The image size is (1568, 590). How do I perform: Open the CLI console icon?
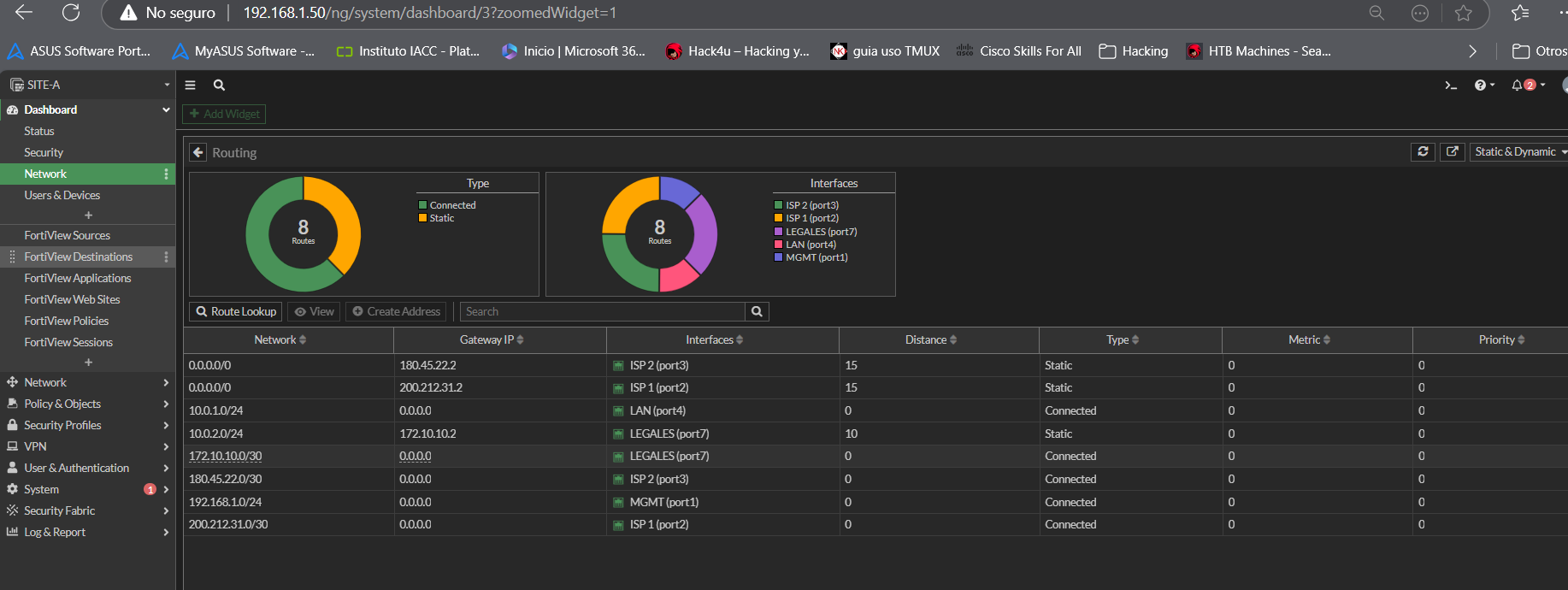coord(1450,86)
